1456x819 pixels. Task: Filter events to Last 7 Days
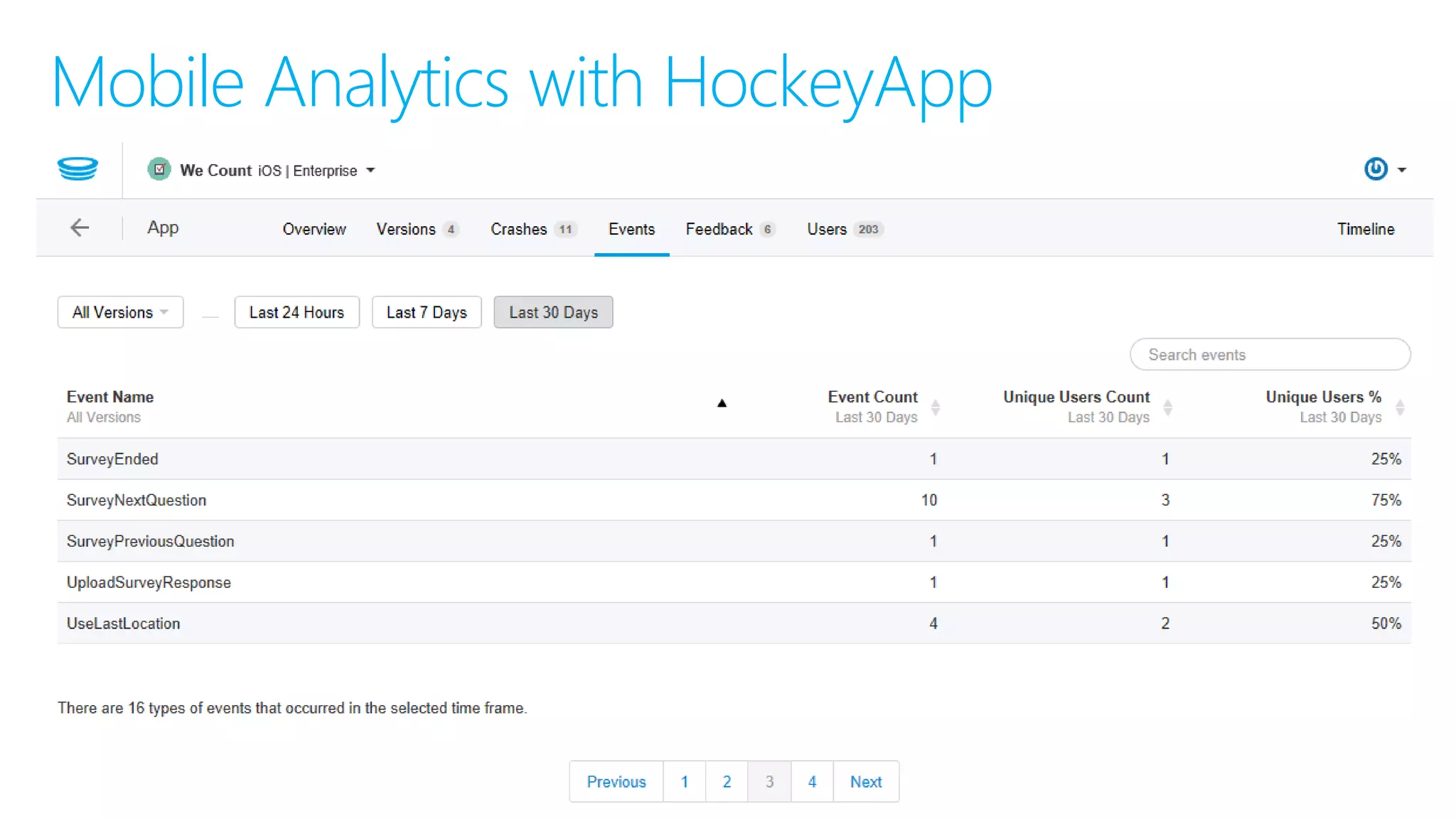(x=427, y=312)
